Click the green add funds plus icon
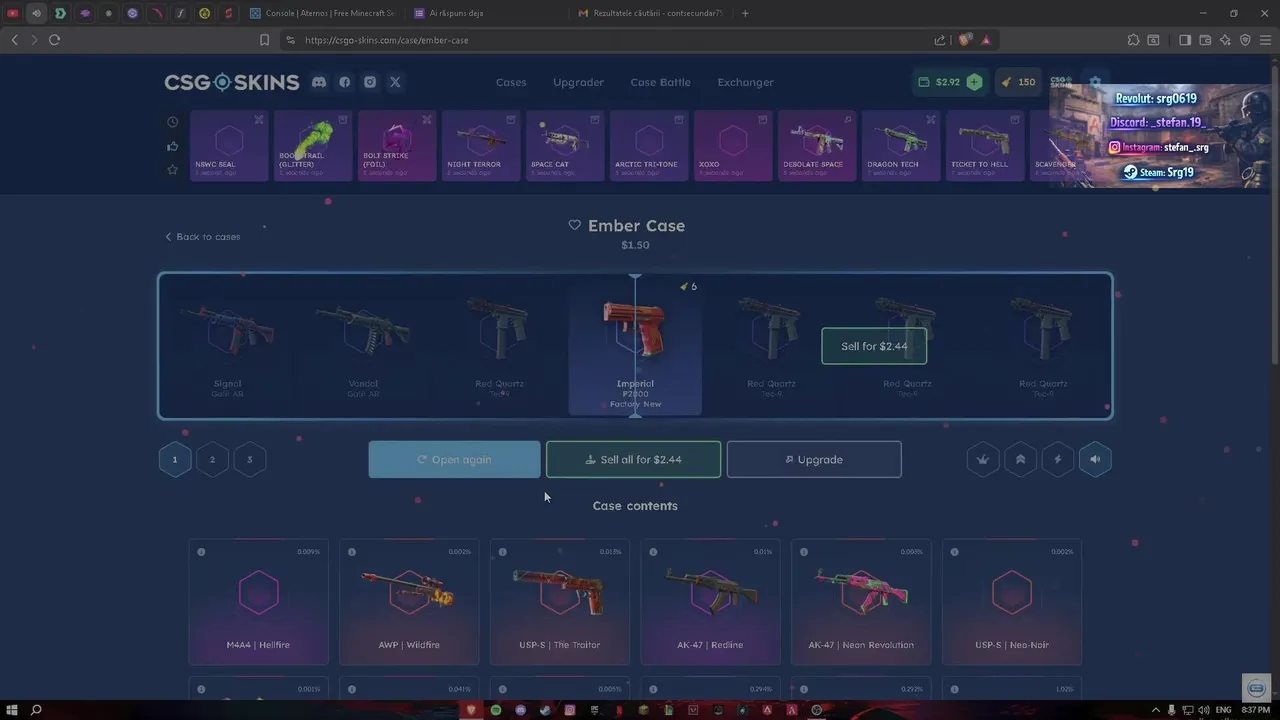This screenshot has height=720, width=1280. pos(974,82)
